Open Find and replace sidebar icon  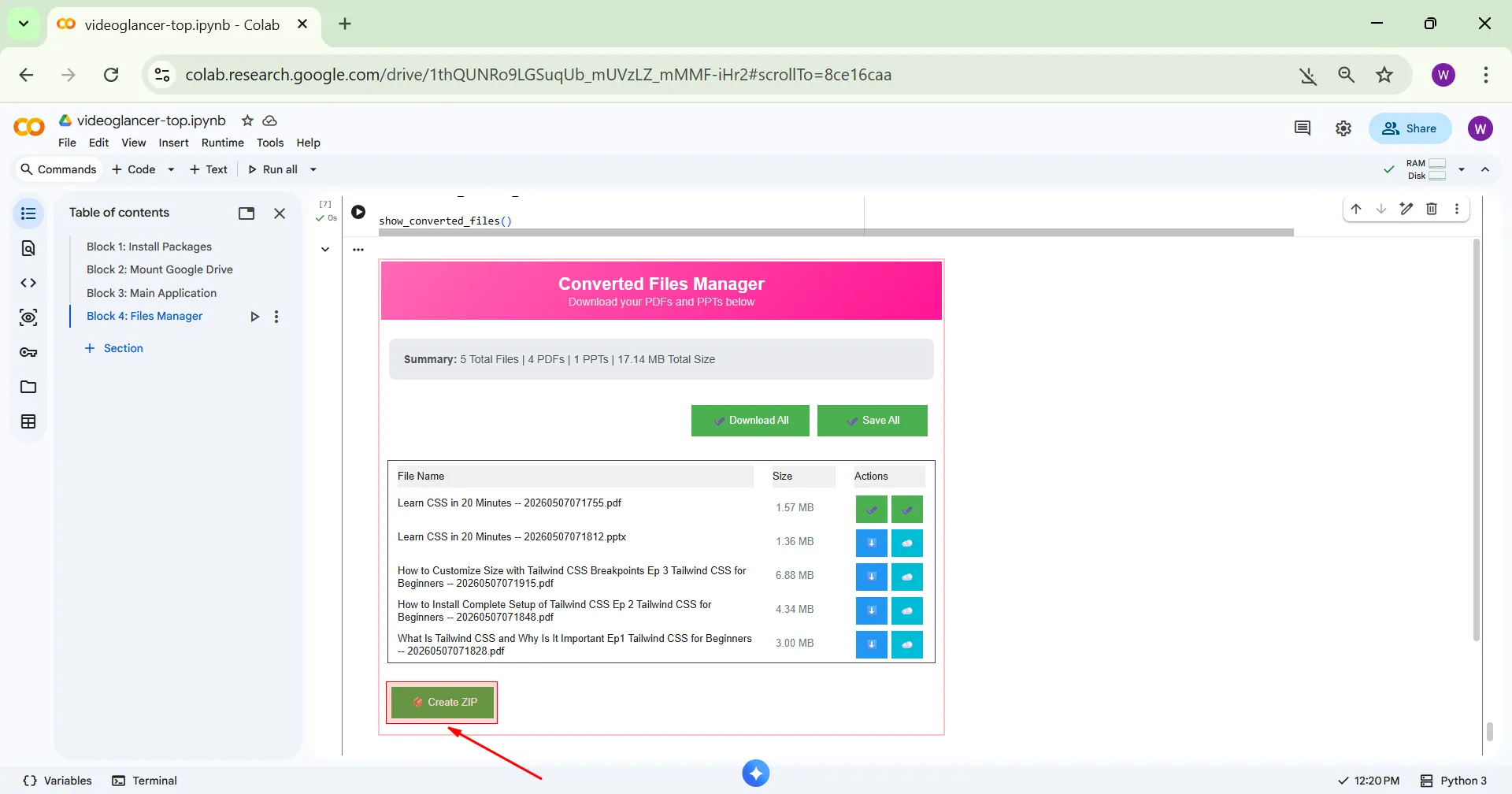pyautogui.click(x=28, y=248)
